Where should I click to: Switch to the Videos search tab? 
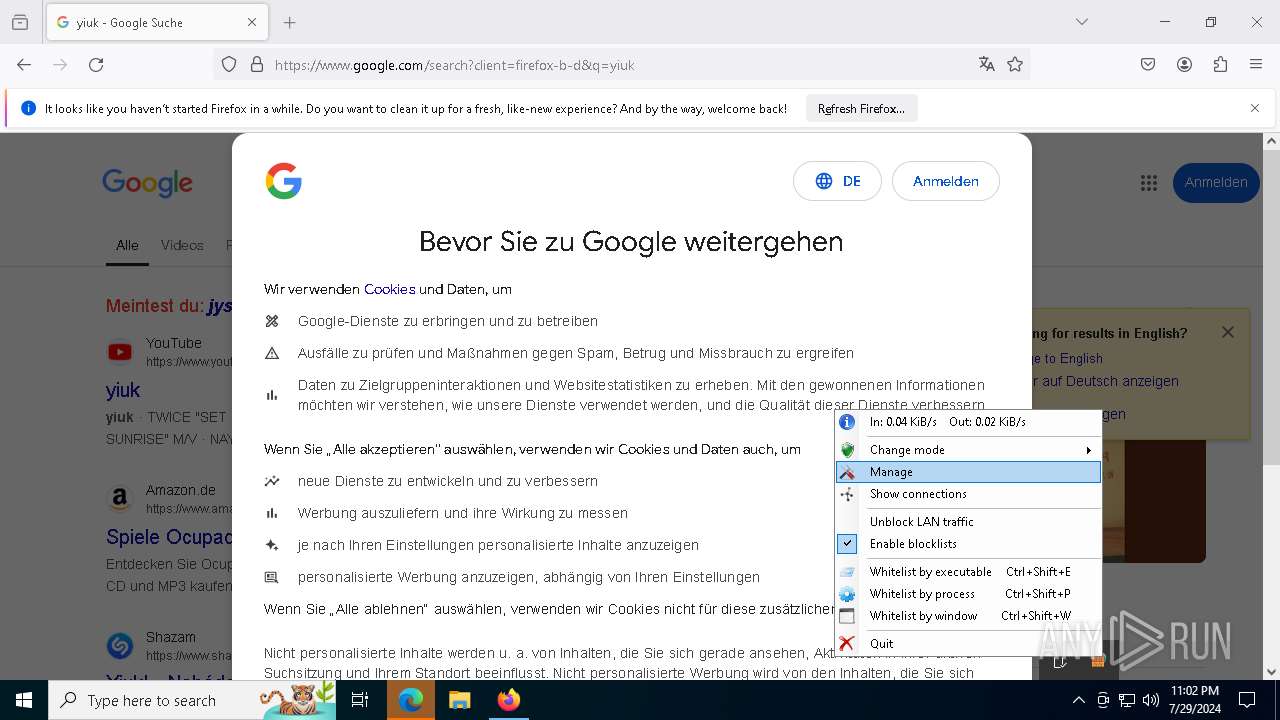point(182,245)
